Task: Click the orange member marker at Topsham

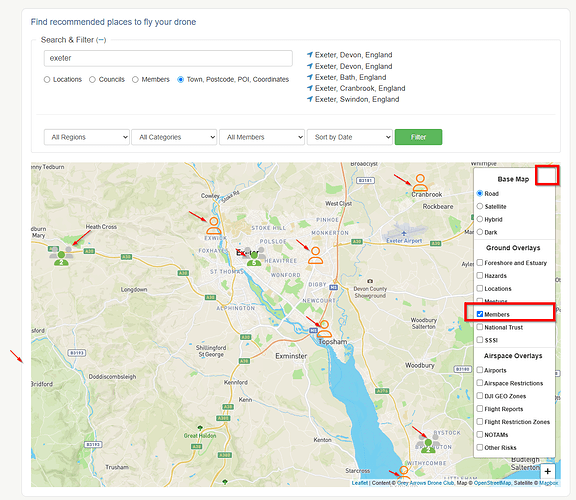Action: click(x=324, y=329)
